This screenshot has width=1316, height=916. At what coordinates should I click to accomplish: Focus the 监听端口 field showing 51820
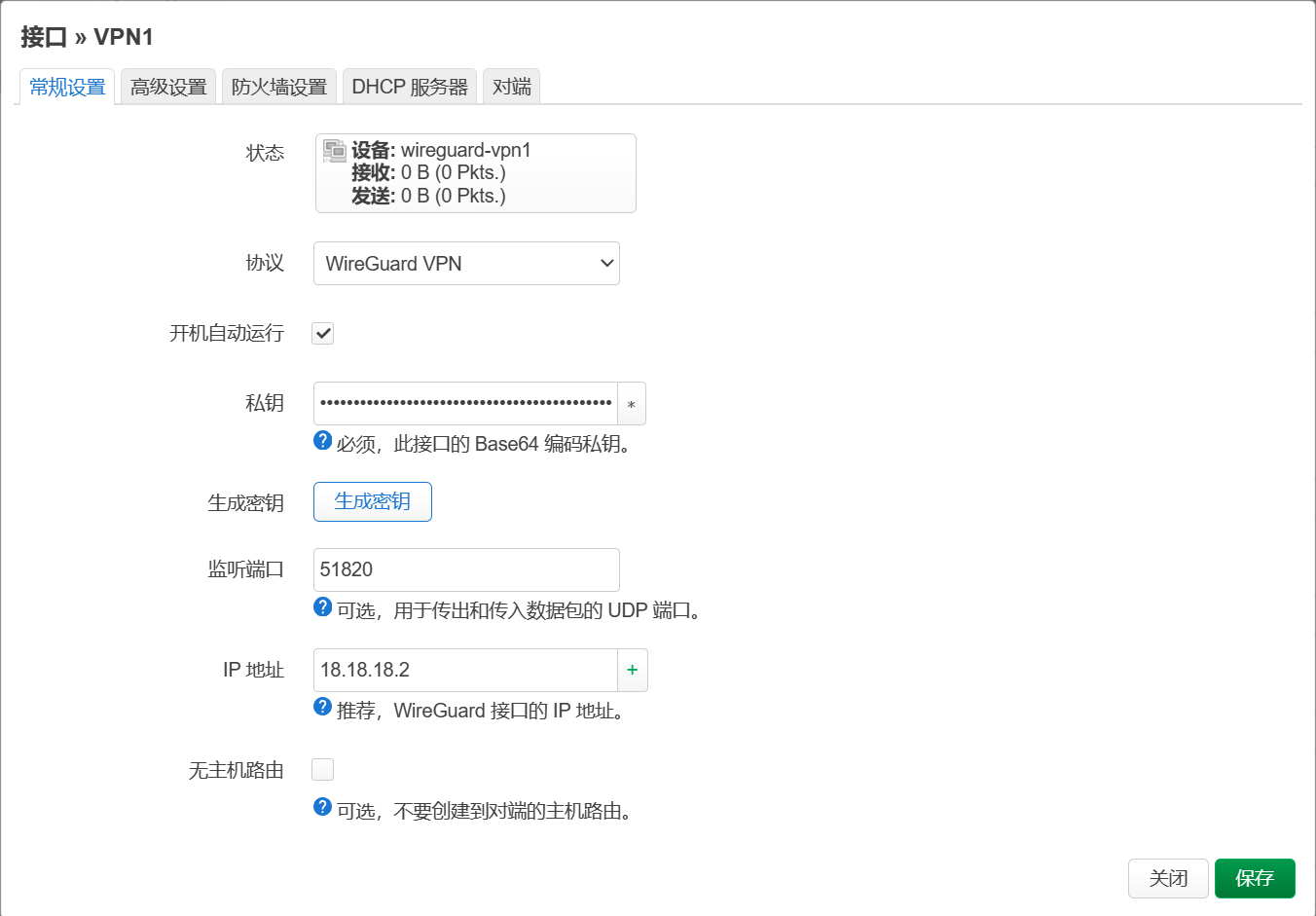click(466, 569)
